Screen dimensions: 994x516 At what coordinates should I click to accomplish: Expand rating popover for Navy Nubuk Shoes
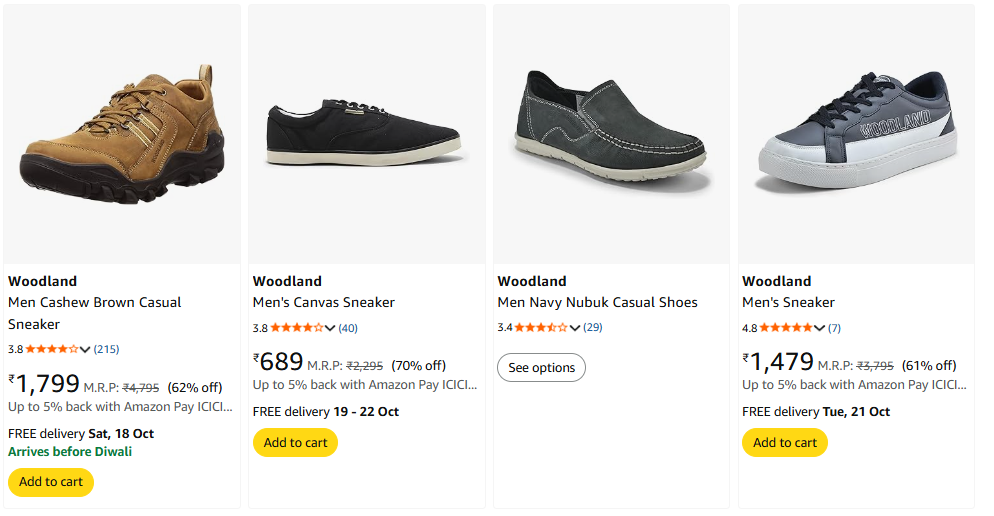[x=575, y=328]
